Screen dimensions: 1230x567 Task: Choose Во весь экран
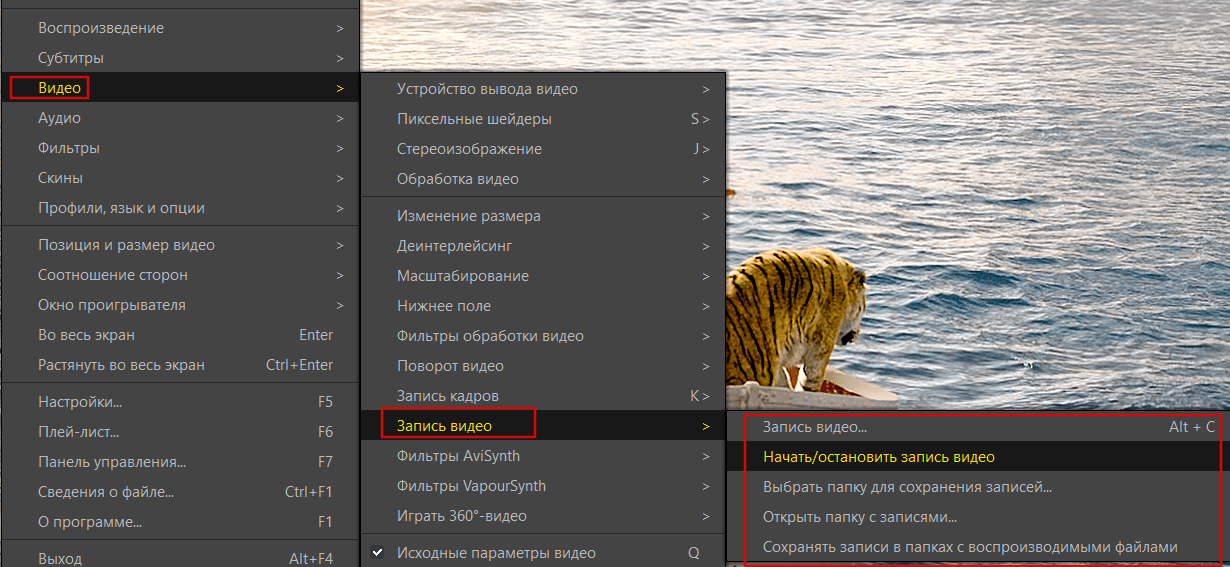point(86,335)
